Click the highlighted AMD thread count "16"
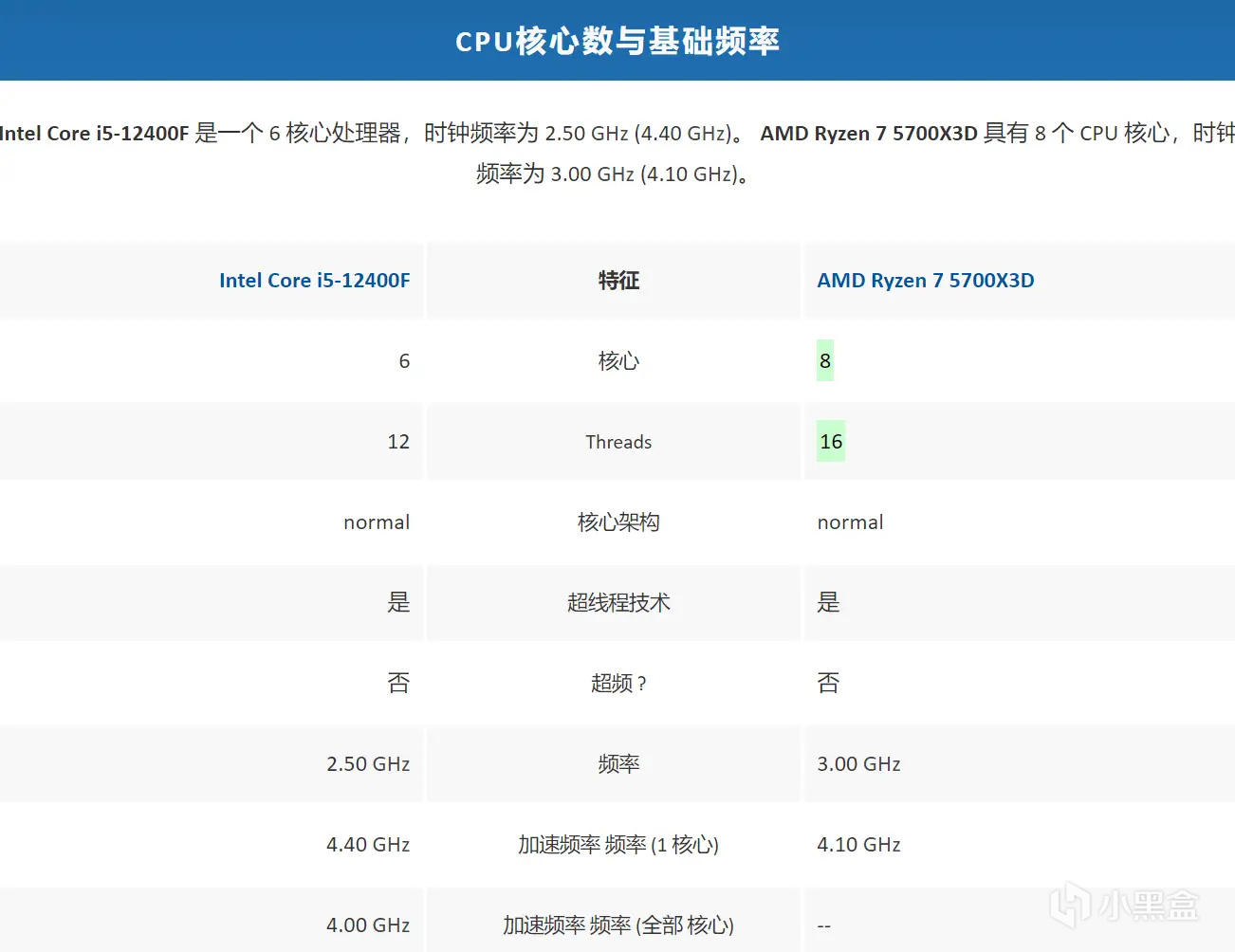Viewport: 1235px width, 952px height. (x=831, y=442)
